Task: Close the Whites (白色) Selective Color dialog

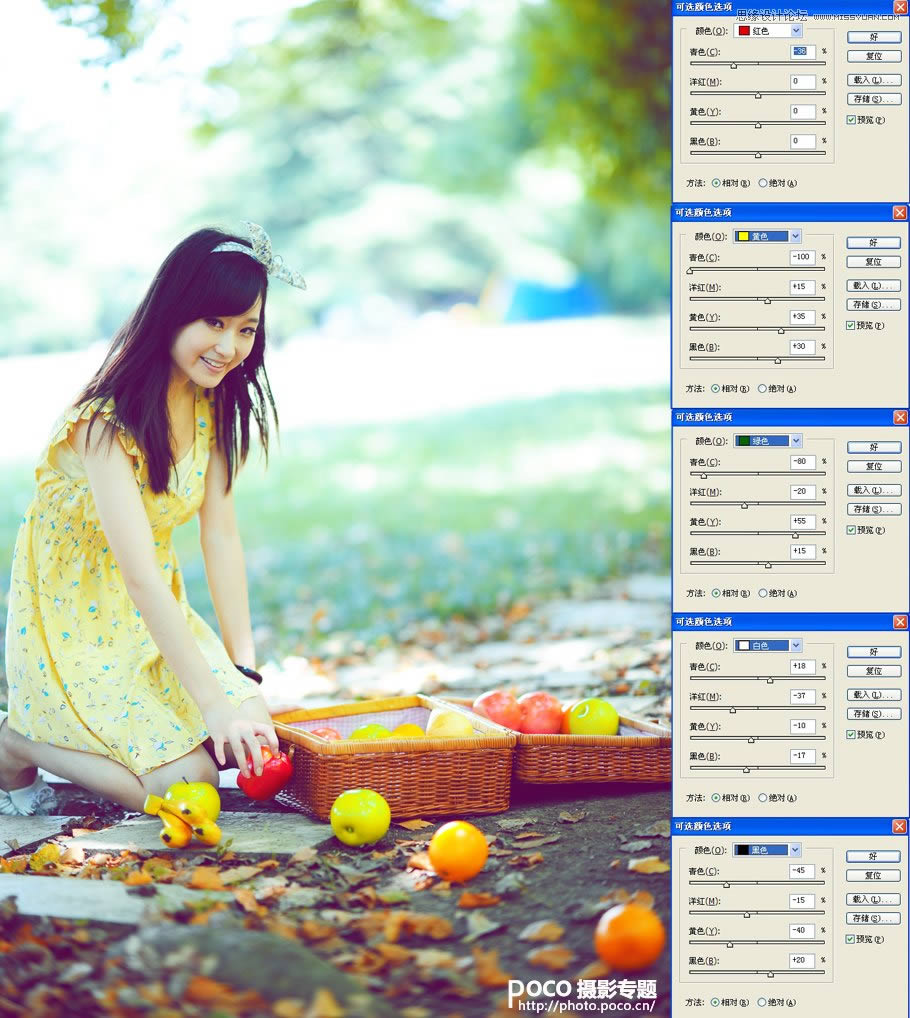Action: 899,622
